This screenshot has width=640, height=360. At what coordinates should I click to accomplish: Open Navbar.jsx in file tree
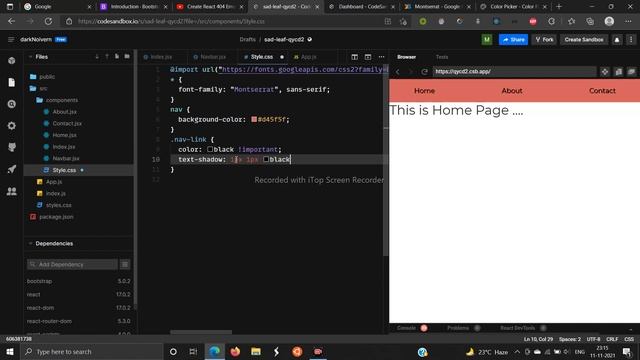pos(61,158)
